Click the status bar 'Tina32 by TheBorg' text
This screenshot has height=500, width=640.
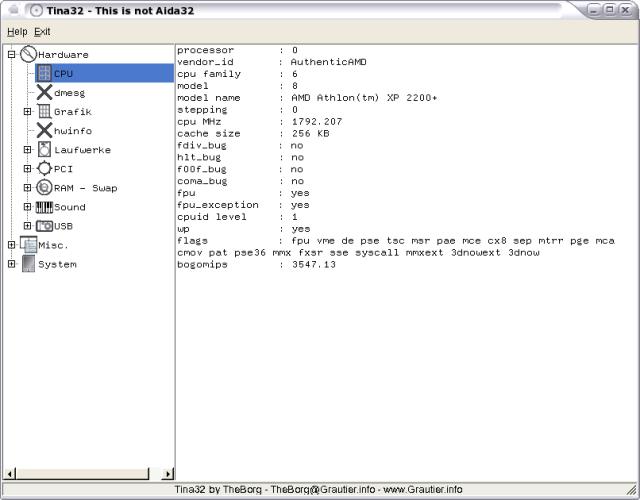(218, 489)
